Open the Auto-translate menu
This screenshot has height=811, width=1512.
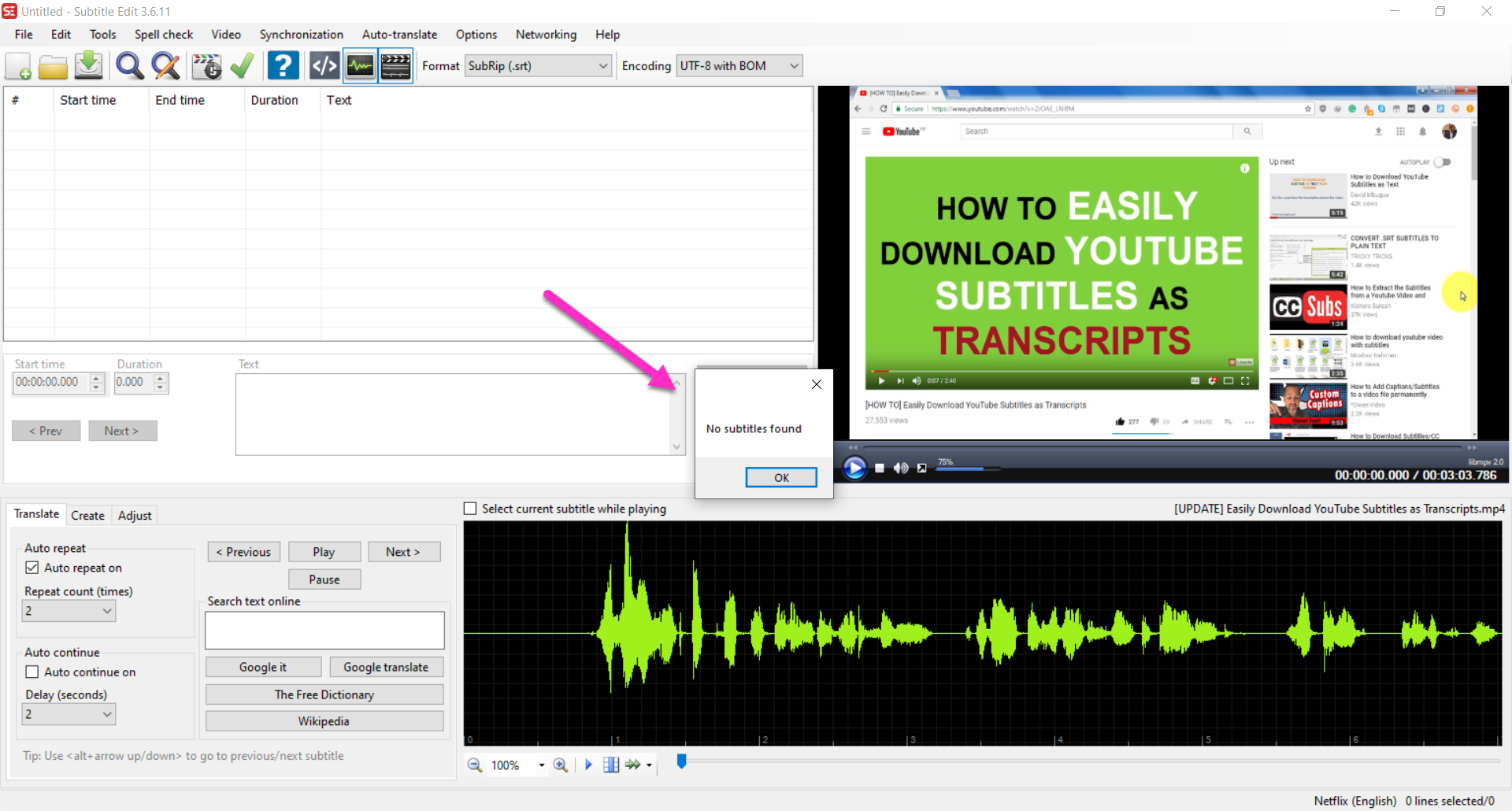[x=399, y=35]
